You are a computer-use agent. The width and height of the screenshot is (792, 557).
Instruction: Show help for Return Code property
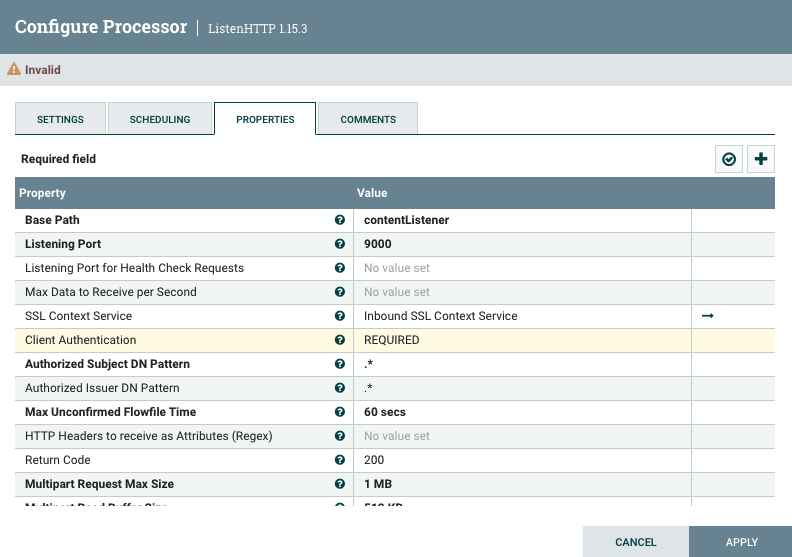pos(340,460)
